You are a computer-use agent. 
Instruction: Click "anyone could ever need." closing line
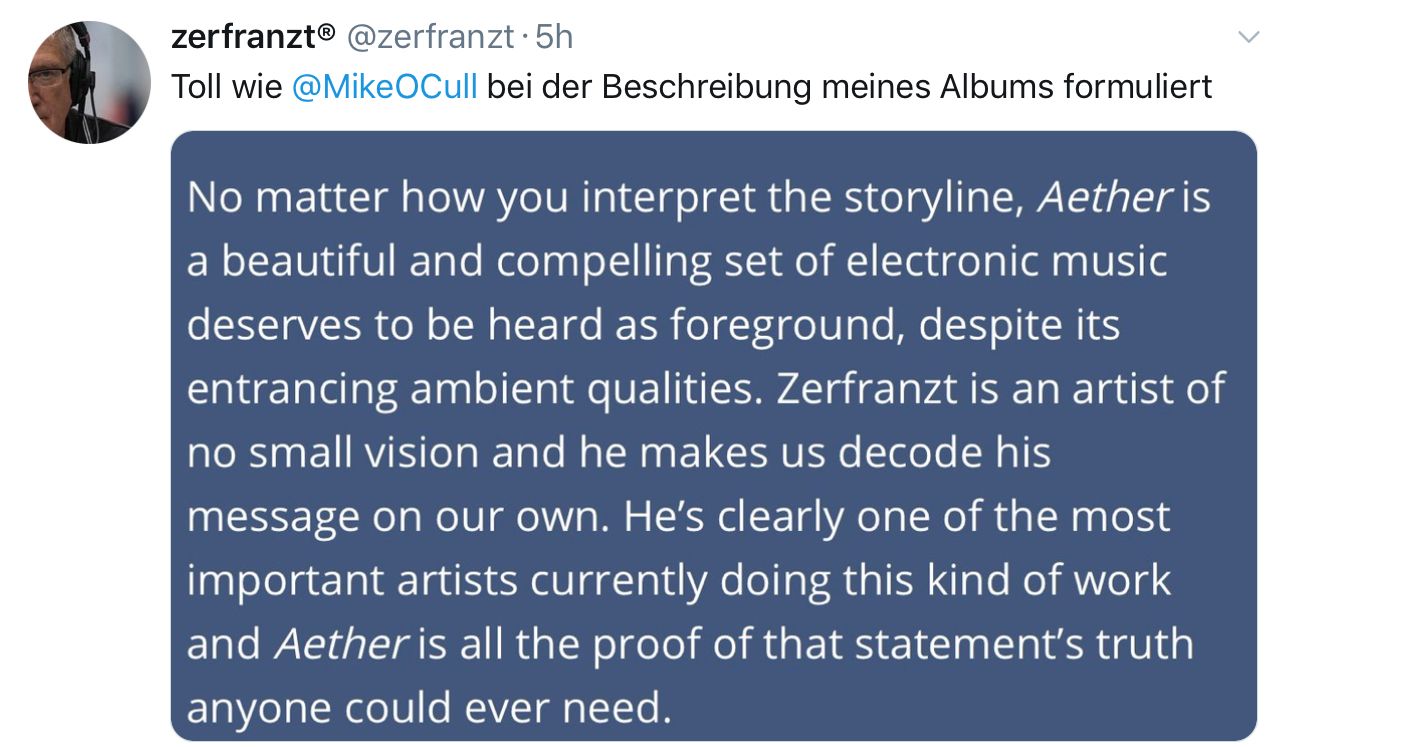428,707
